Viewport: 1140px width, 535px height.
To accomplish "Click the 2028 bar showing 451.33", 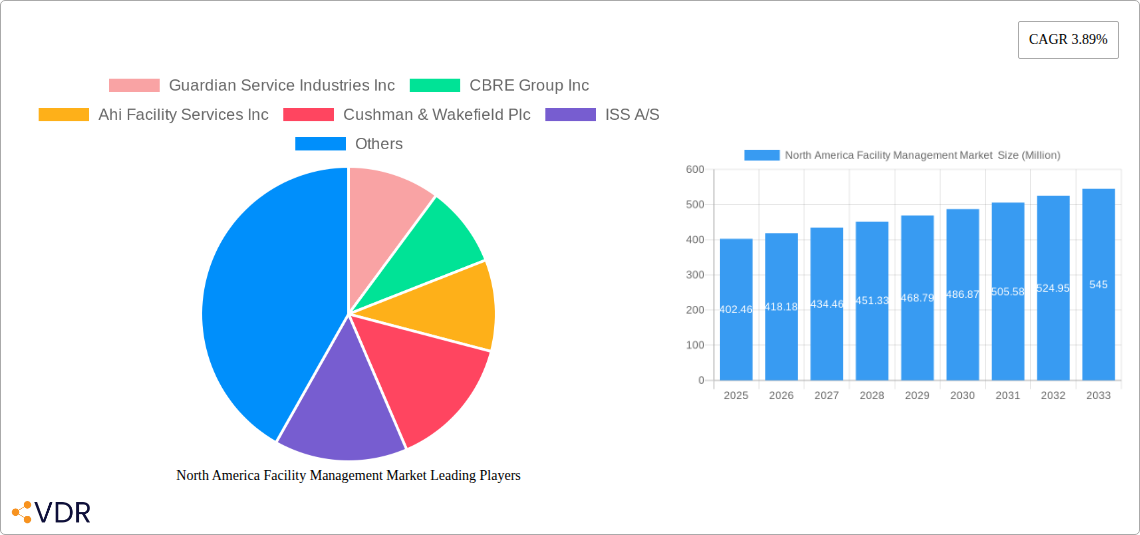I will point(872,301).
